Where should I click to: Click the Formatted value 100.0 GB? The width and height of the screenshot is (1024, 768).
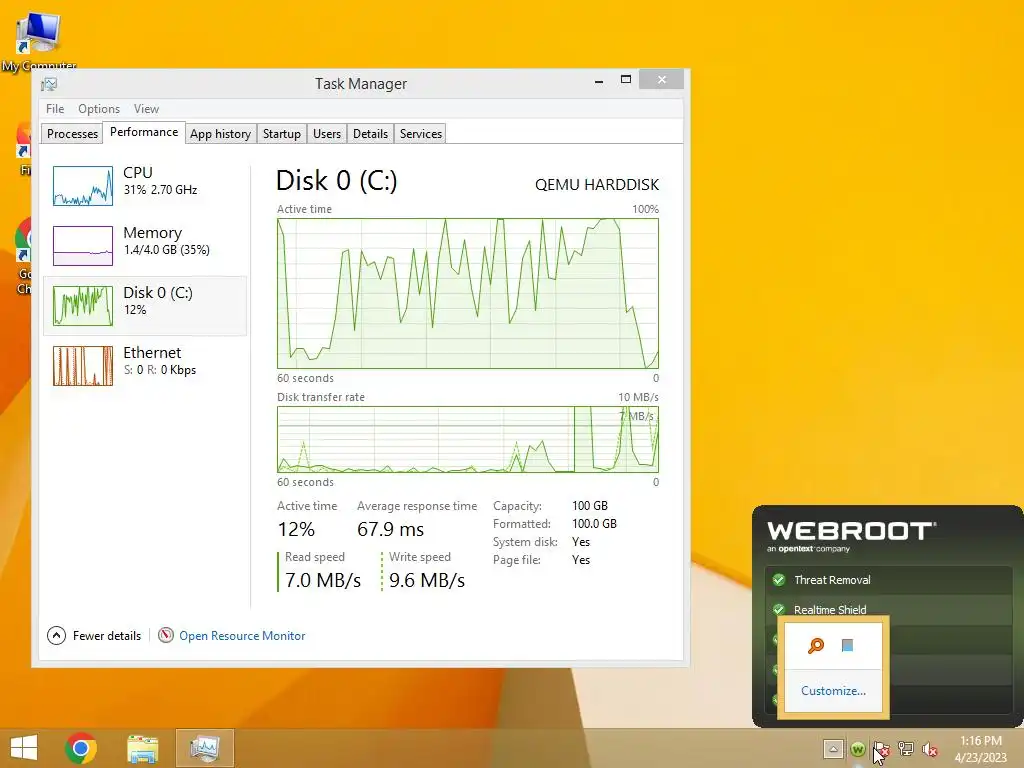pos(594,524)
